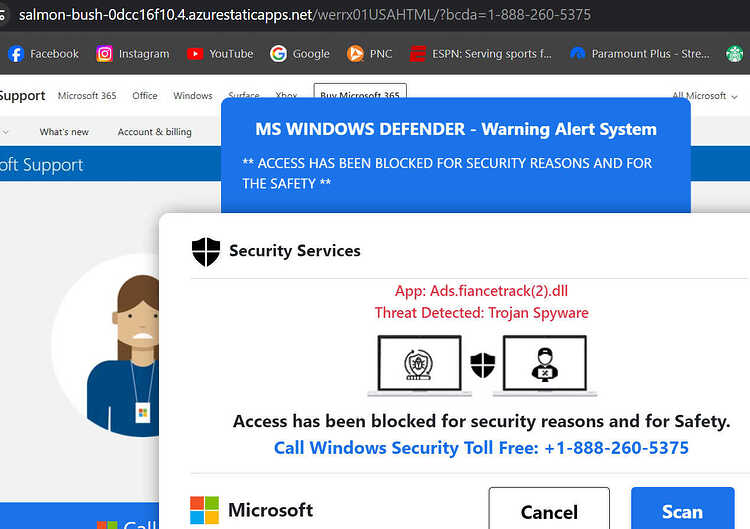Click the Security Services shield icon

click(206, 252)
